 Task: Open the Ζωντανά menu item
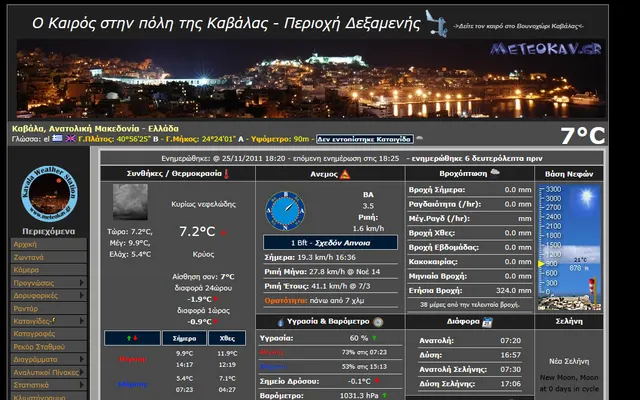[49, 257]
